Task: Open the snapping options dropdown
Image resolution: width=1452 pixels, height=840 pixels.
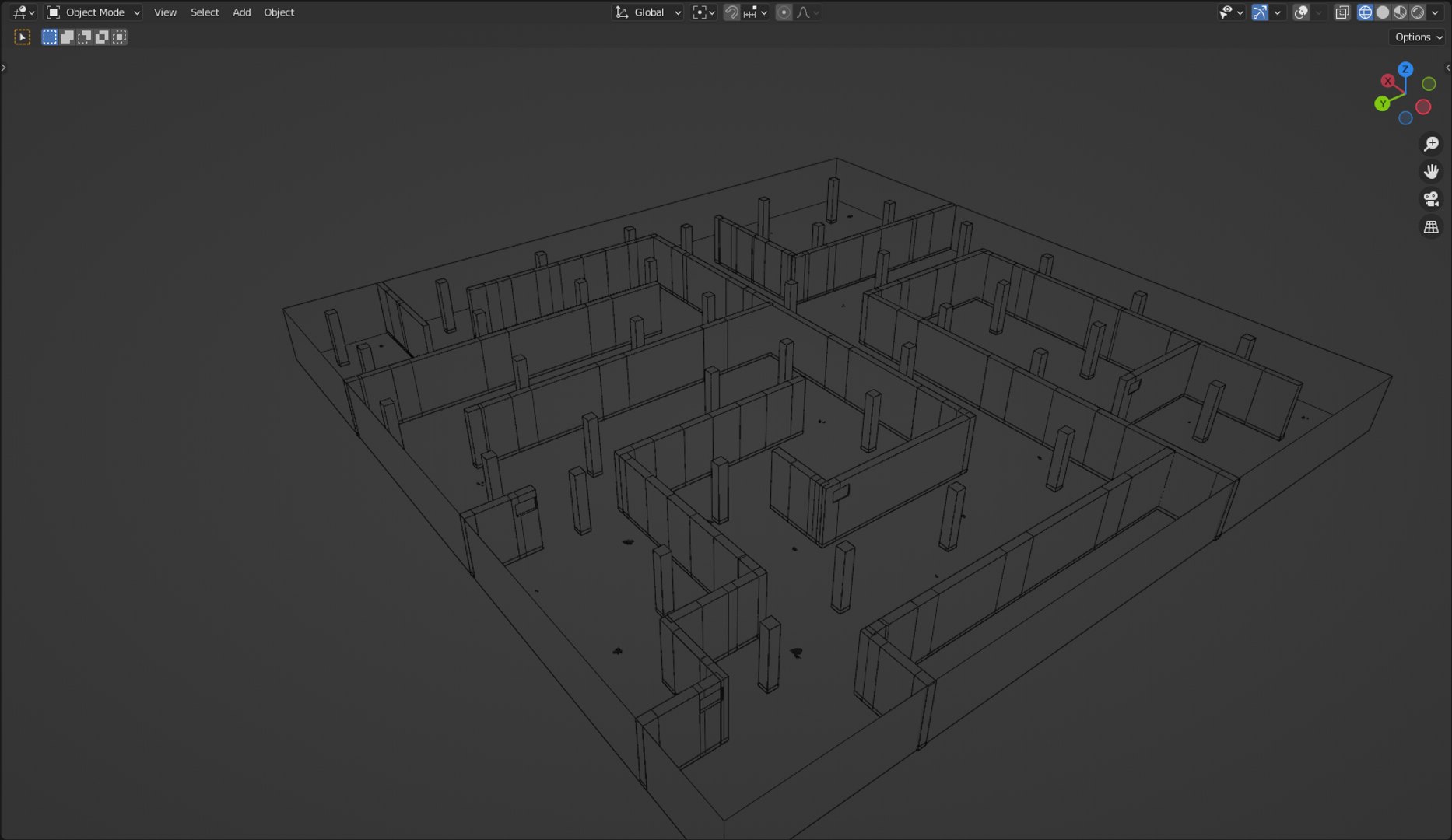Action: 755,12
